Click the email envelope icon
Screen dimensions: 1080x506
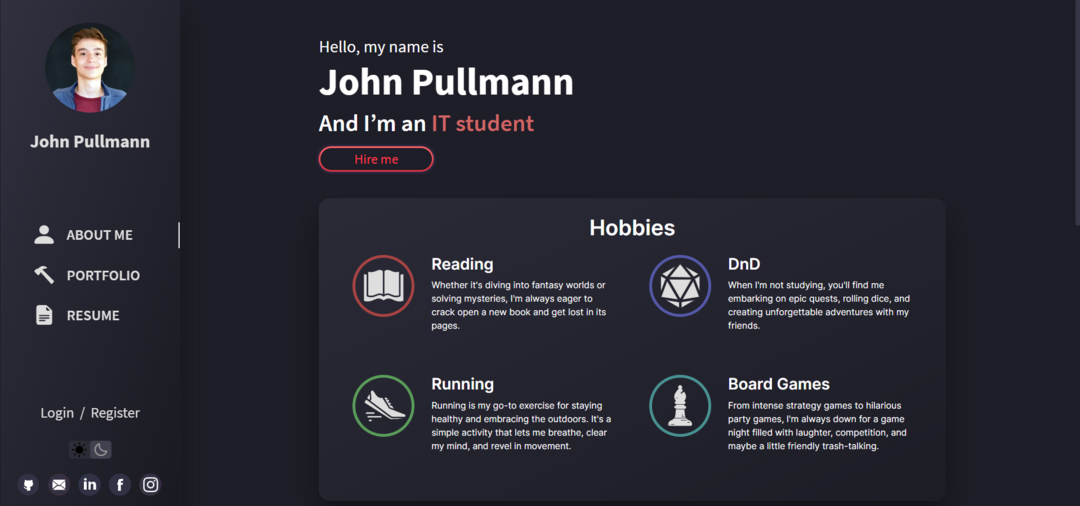59,485
